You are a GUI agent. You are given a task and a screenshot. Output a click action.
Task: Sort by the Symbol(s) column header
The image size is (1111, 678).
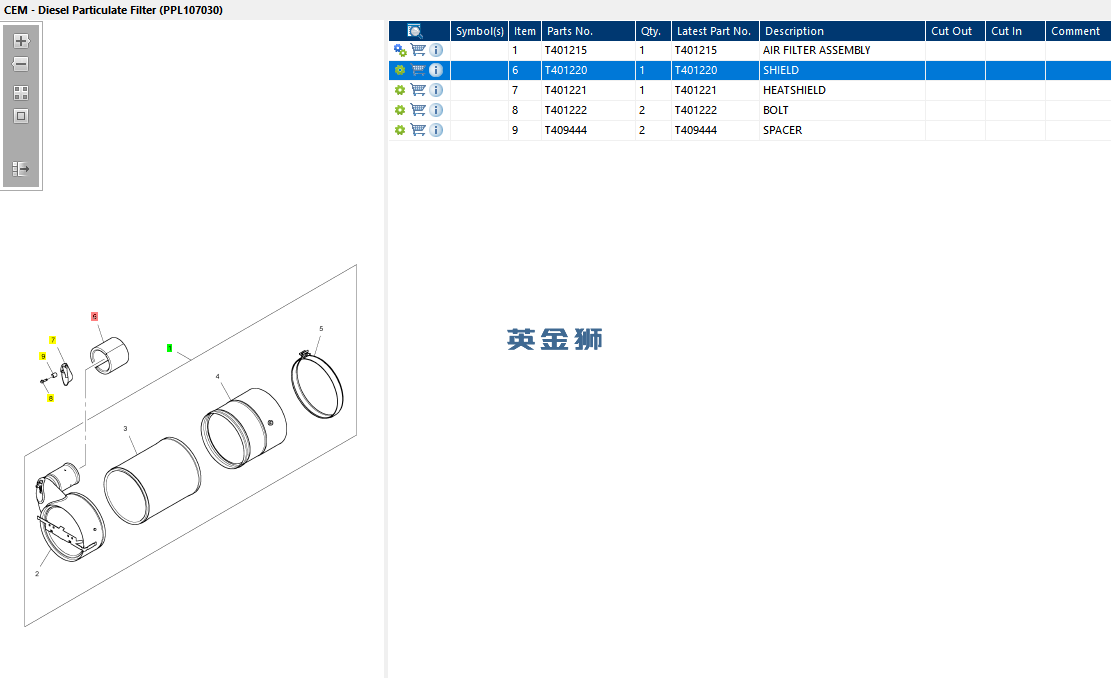480,31
